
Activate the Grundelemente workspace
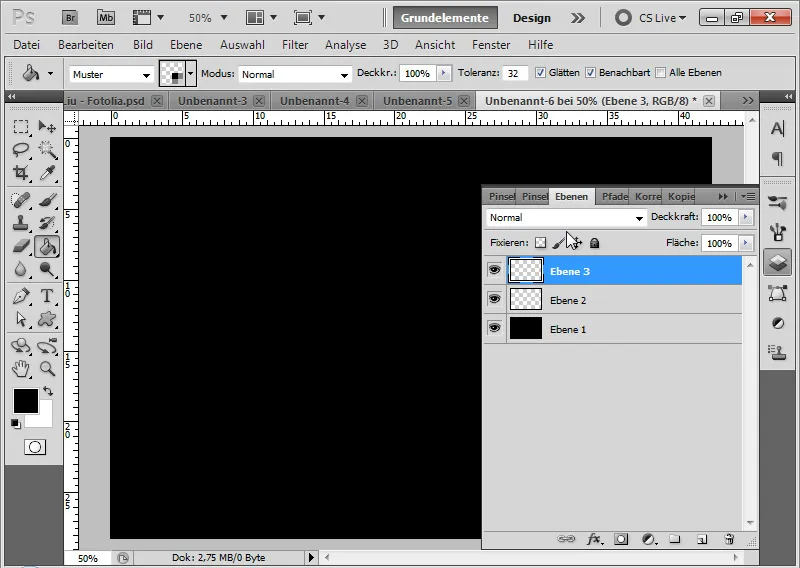coord(445,18)
